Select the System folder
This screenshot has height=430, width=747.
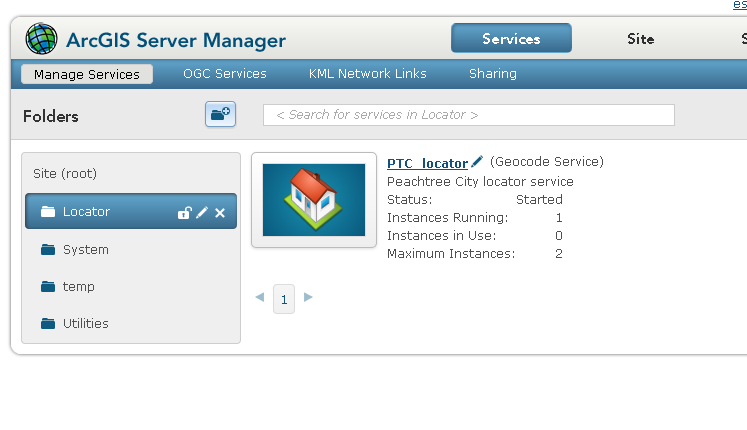point(86,250)
